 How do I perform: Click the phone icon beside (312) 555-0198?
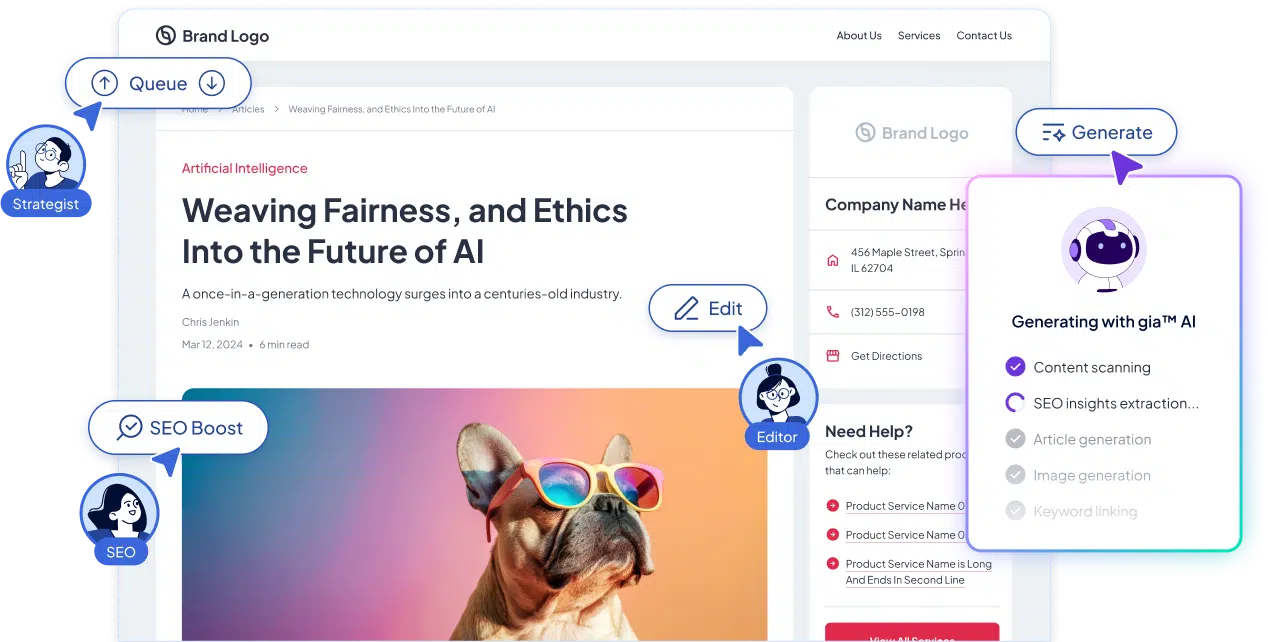click(x=832, y=312)
